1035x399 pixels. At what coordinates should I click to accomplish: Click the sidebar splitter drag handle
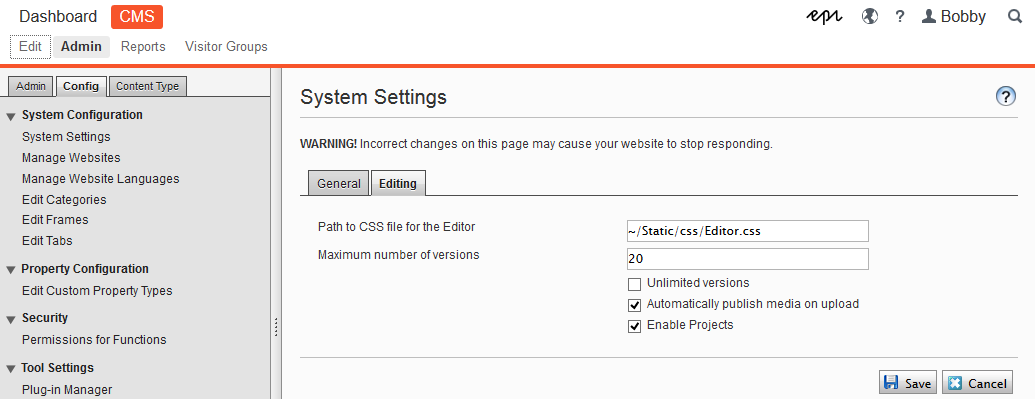(x=276, y=327)
